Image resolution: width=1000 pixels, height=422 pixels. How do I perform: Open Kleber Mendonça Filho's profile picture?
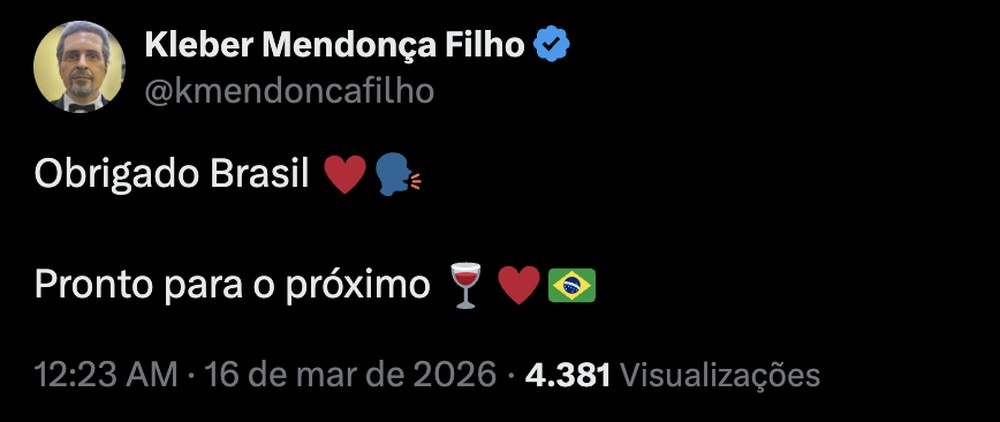[78, 67]
